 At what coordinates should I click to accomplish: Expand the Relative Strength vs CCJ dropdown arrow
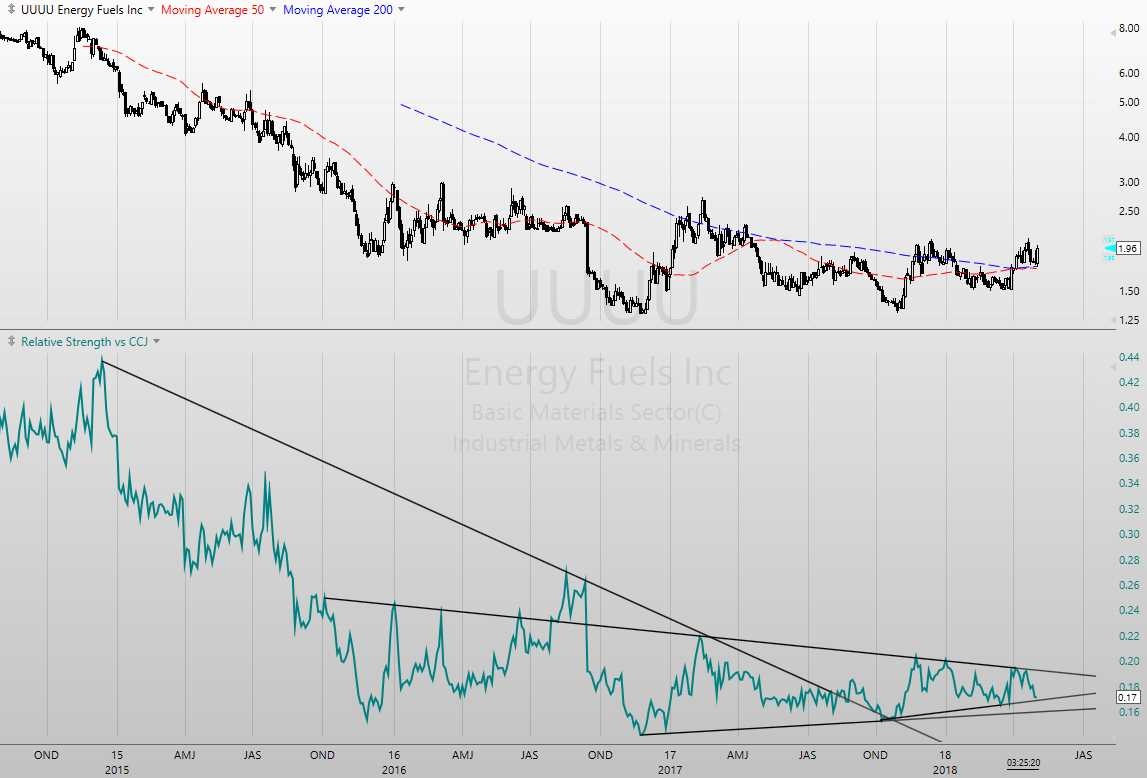pyautogui.click(x=156, y=342)
